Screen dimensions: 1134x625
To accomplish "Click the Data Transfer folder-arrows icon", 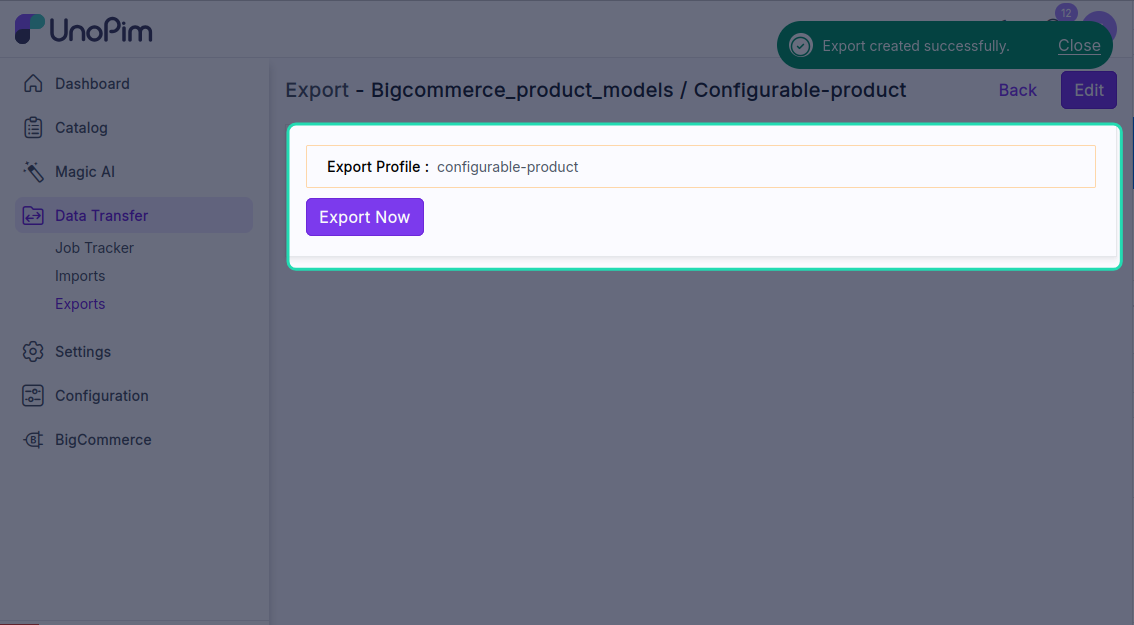I will pyautogui.click(x=33, y=216).
